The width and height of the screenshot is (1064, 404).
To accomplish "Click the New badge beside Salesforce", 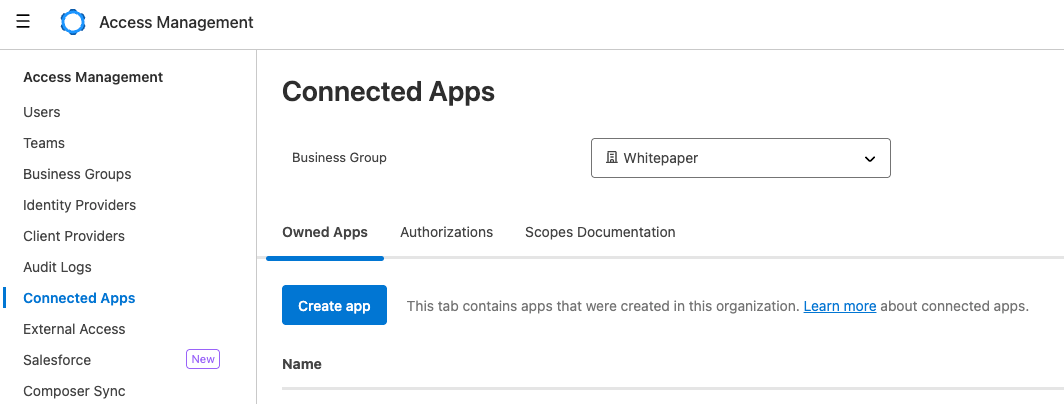I will [x=203, y=359].
